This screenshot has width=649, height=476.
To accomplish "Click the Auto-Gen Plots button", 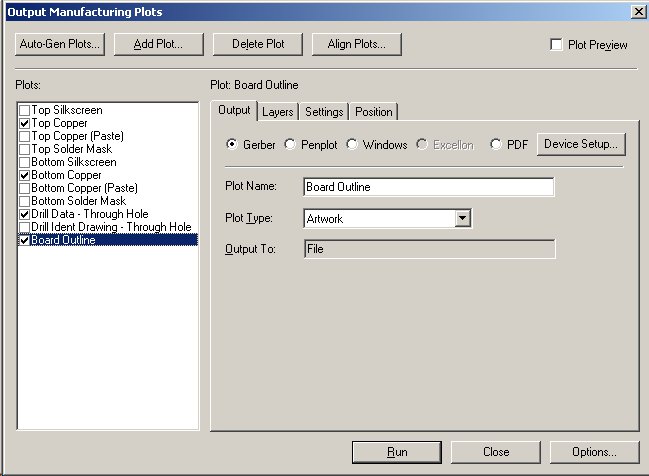I will click(x=60, y=44).
